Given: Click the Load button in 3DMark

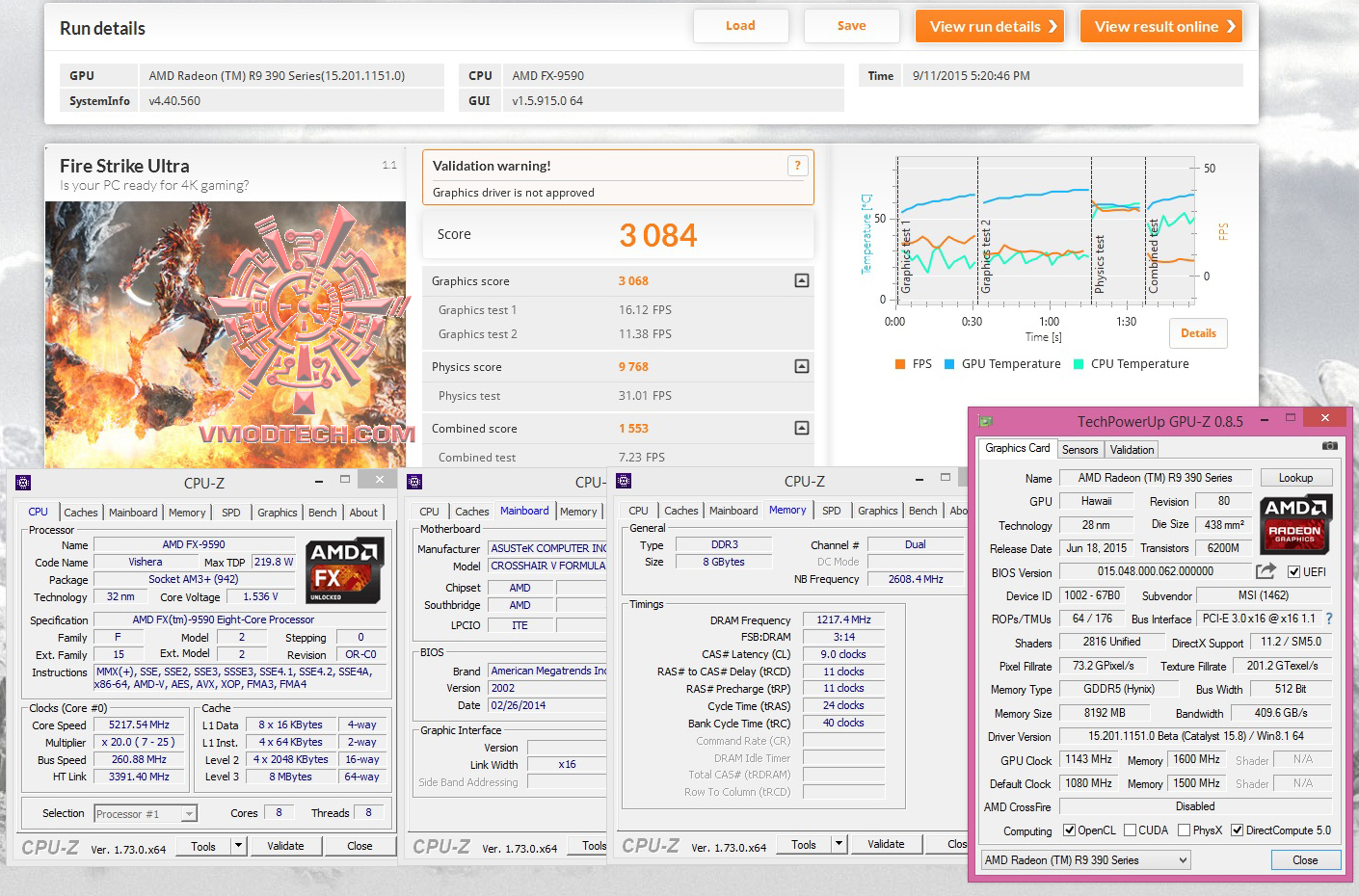Looking at the screenshot, I should (740, 26).
